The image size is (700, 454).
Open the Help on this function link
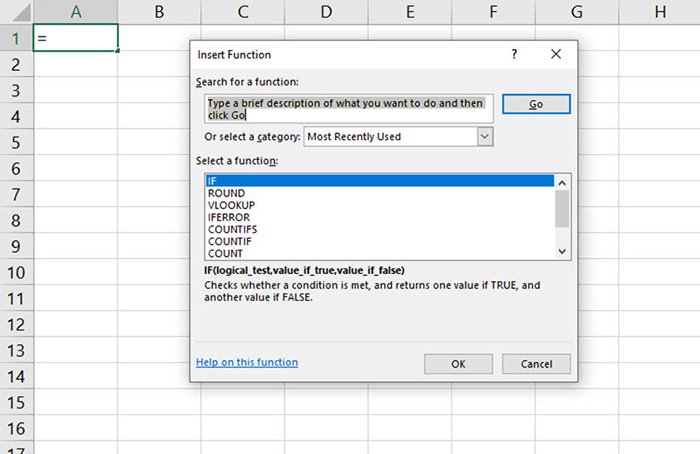click(247, 362)
